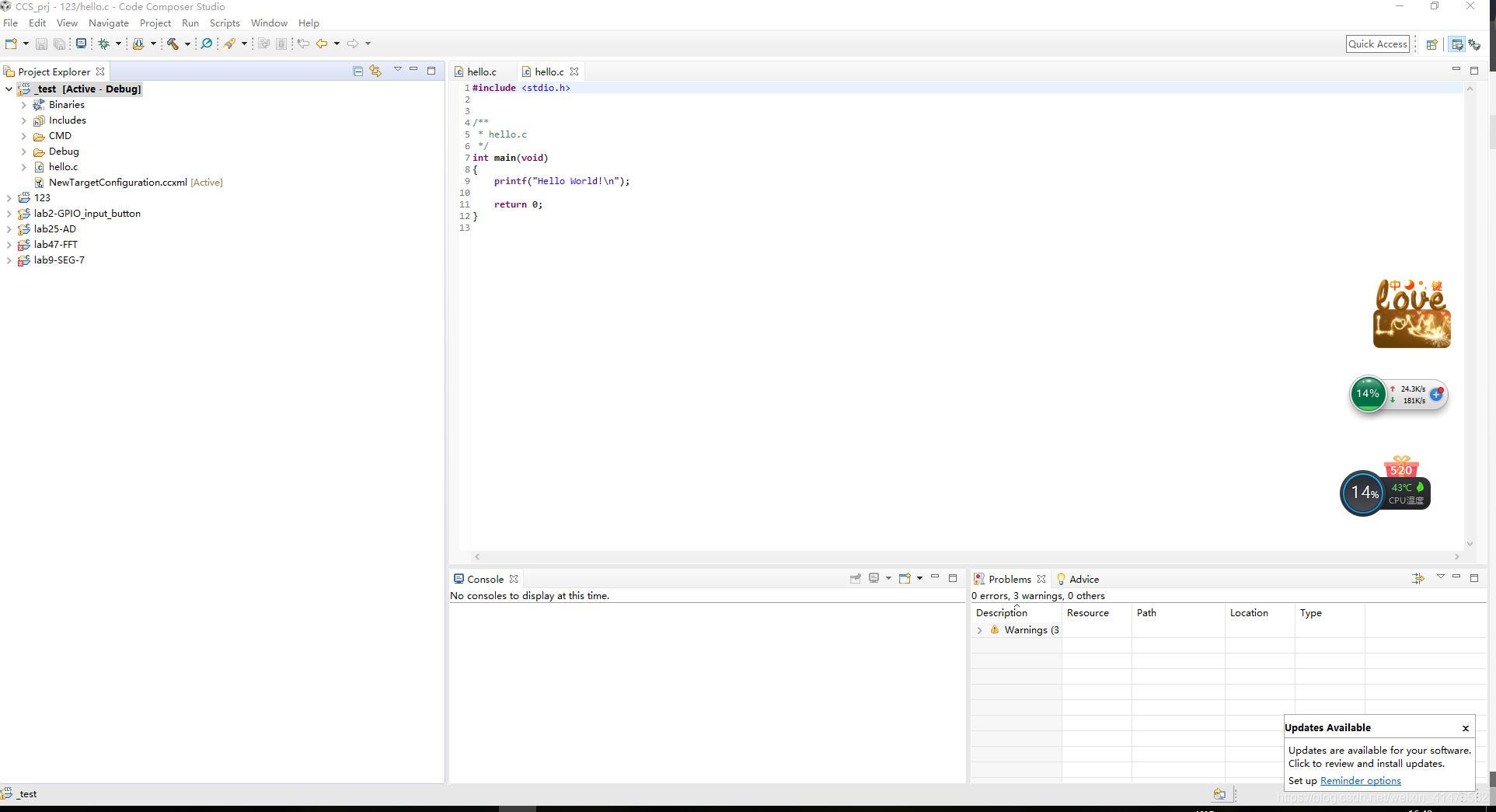Click the Open Perspective icon

[1431, 44]
